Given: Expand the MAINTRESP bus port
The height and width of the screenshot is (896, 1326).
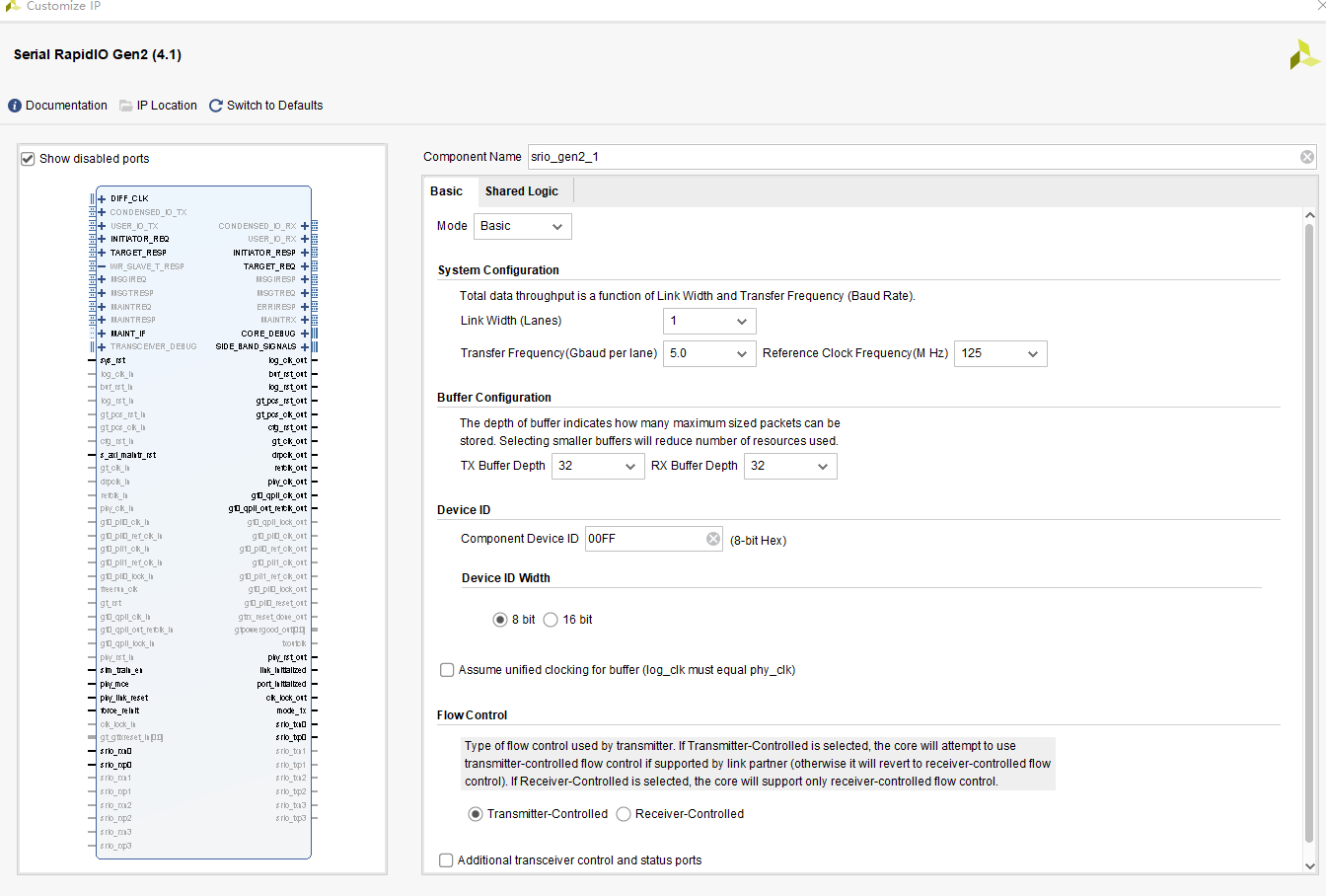Looking at the screenshot, I should point(102,320).
